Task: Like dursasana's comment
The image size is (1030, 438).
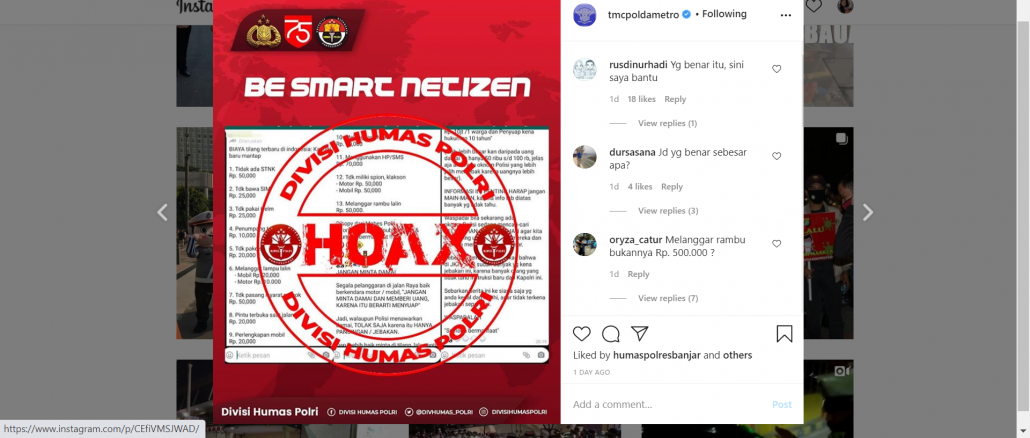Action: (776, 156)
